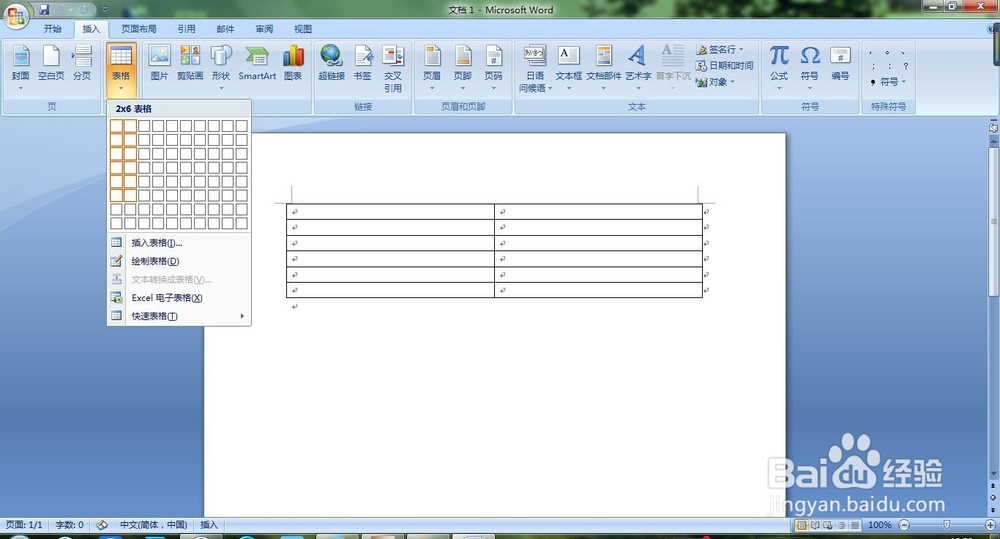1000x539 pixels.
Task: Open special symbols 符号 dropdown
Action: click(889, 82)
